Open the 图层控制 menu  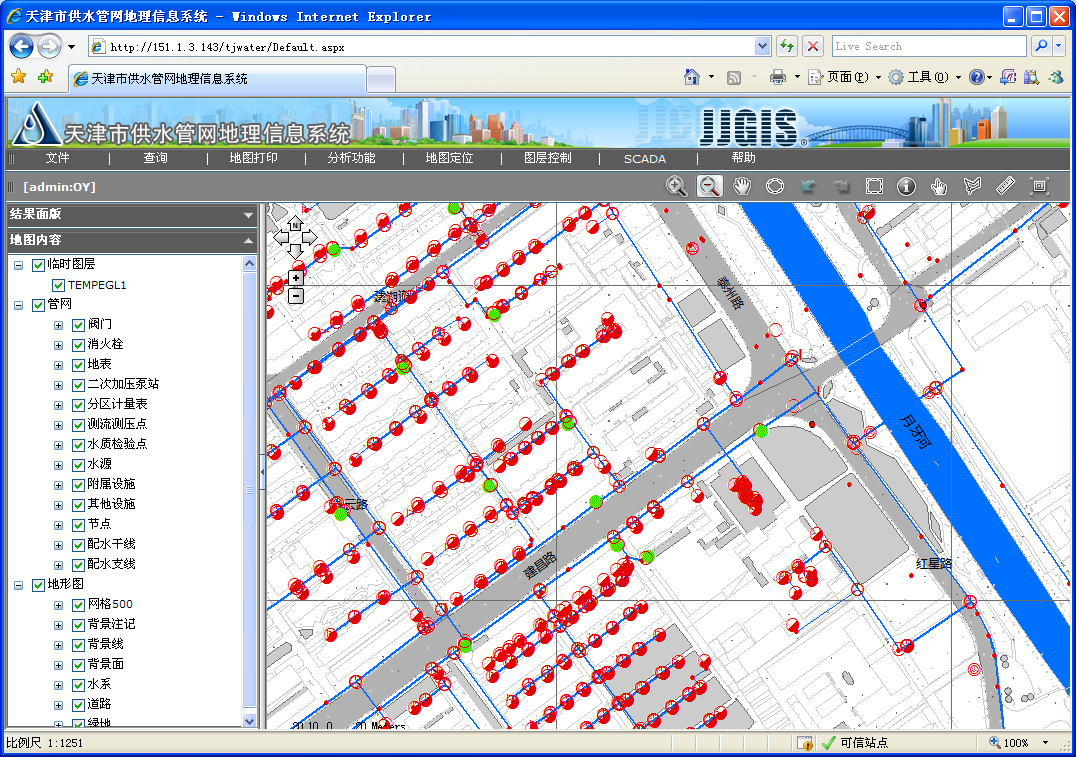(x=548, y=158)
